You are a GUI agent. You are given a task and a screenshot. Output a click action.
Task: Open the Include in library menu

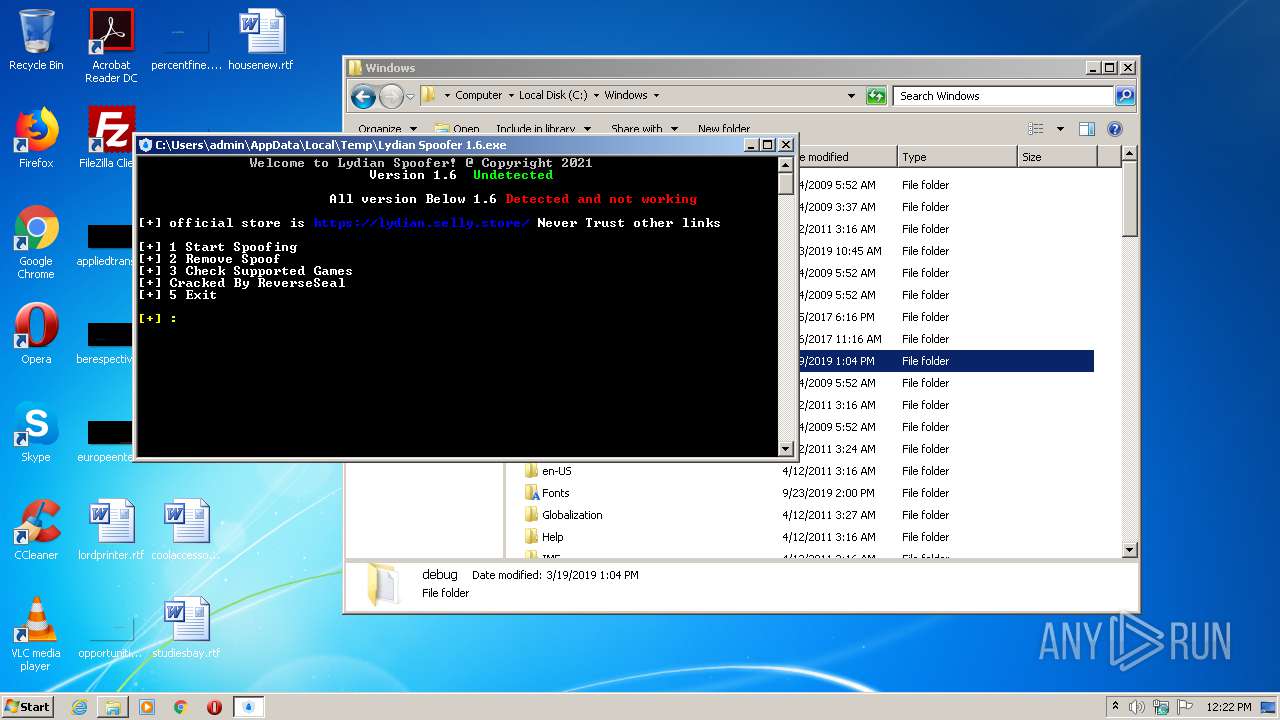click(x=543, y=129)
